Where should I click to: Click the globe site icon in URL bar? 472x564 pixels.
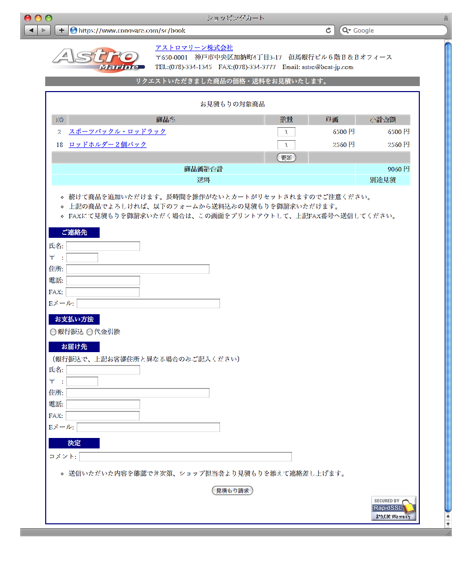[73, 31]
